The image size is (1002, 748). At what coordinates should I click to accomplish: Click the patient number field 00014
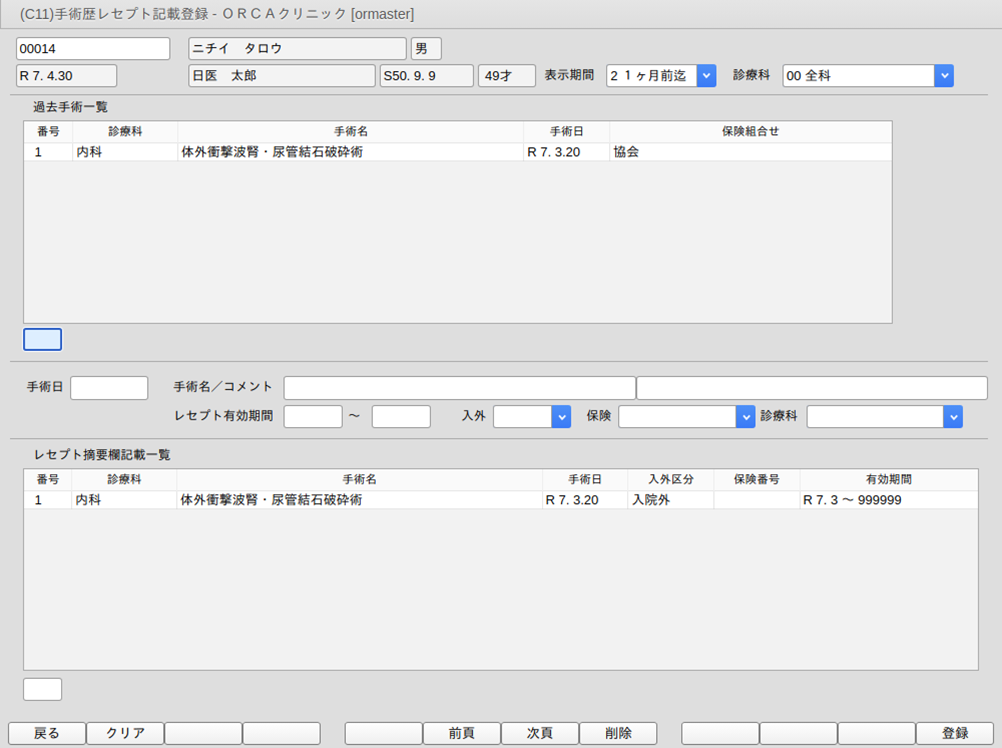pos(93,49)
